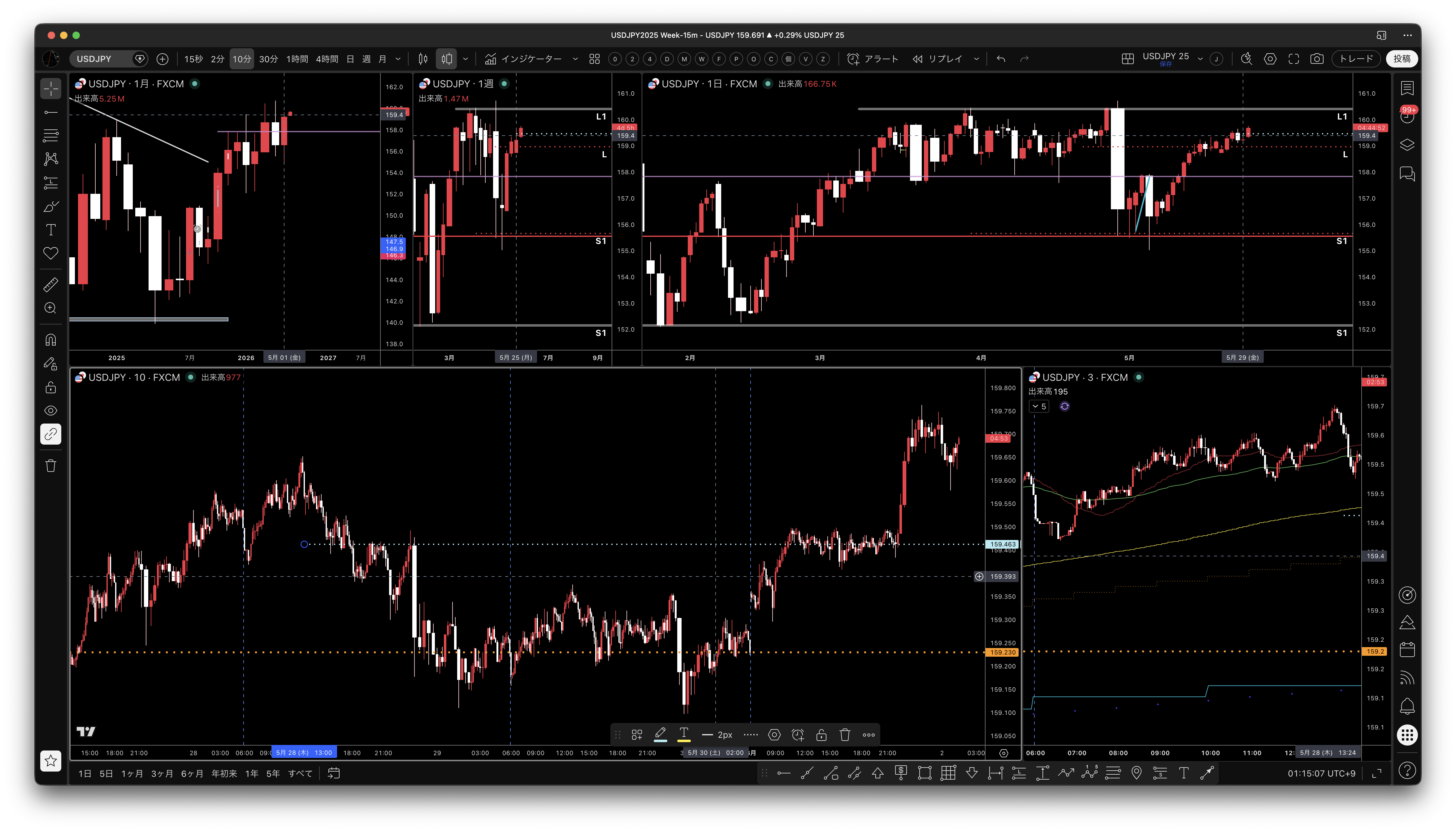Screen dimensions: 1456x831
Task: Toggle hide drawings eye icon
Action: [x=51, y=411]
